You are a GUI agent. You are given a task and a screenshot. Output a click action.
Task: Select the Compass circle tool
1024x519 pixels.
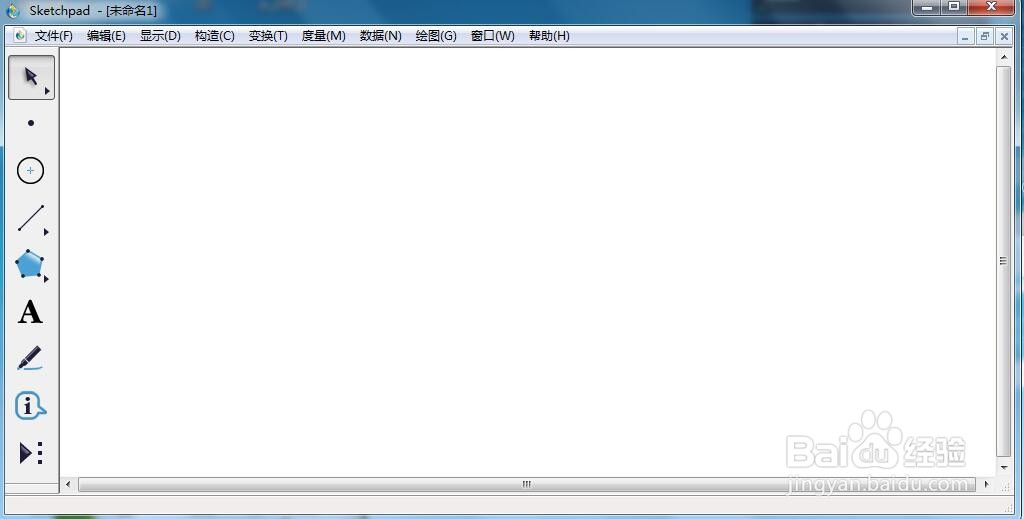pyautogui.click(x=30, y=170)
